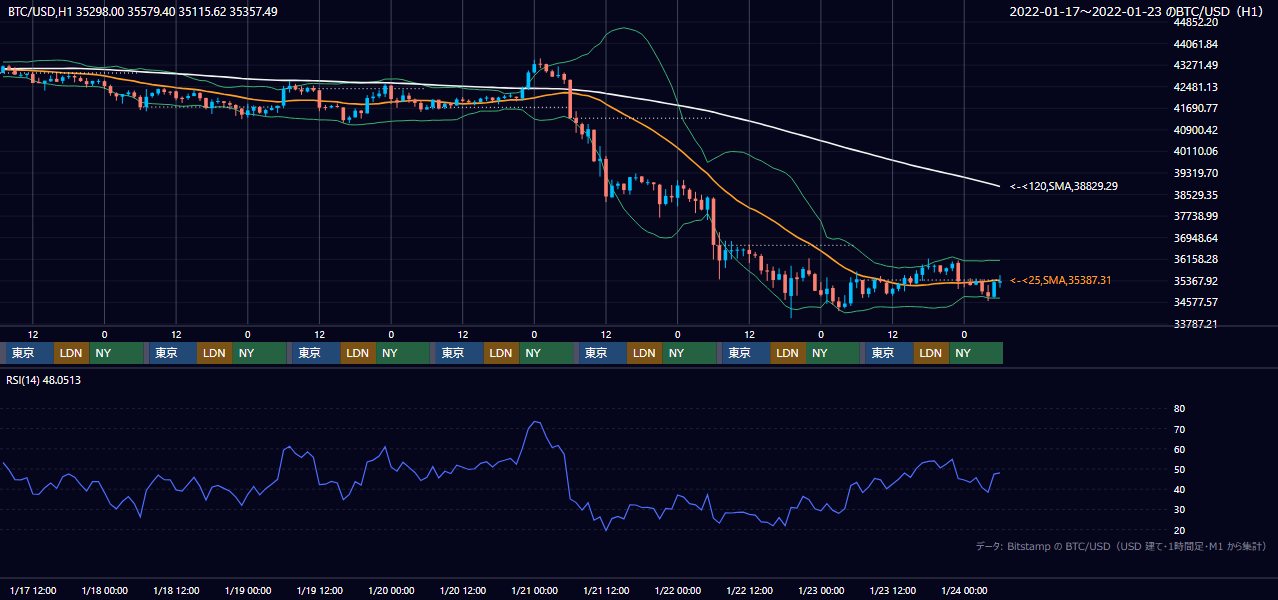Click price level 43271.49 on the axis
The width and height of the screenshot is (1278, 600).
pyautogui.click(x=1195, y=65)
